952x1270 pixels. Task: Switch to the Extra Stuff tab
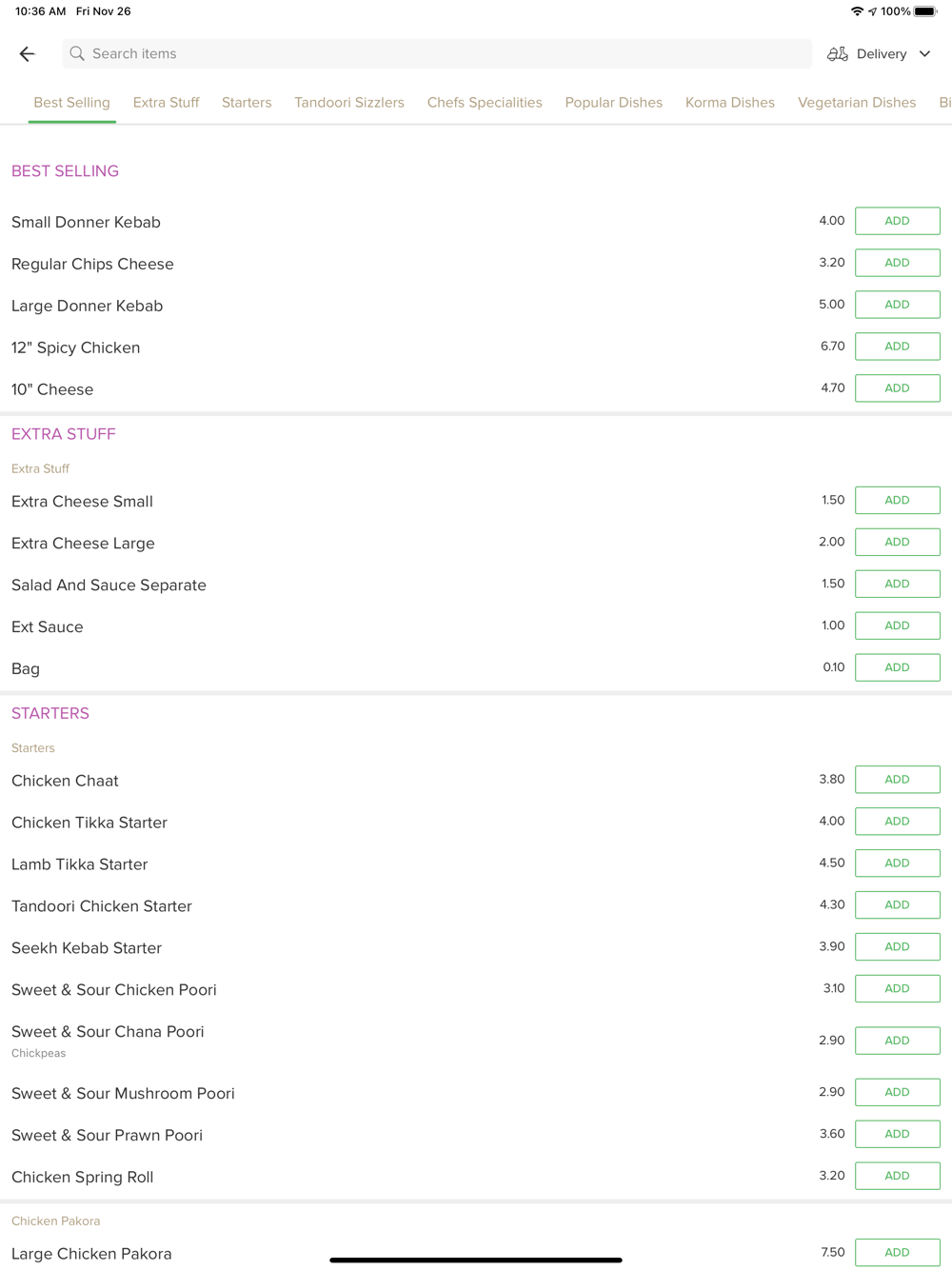click(x=166, y=103)
